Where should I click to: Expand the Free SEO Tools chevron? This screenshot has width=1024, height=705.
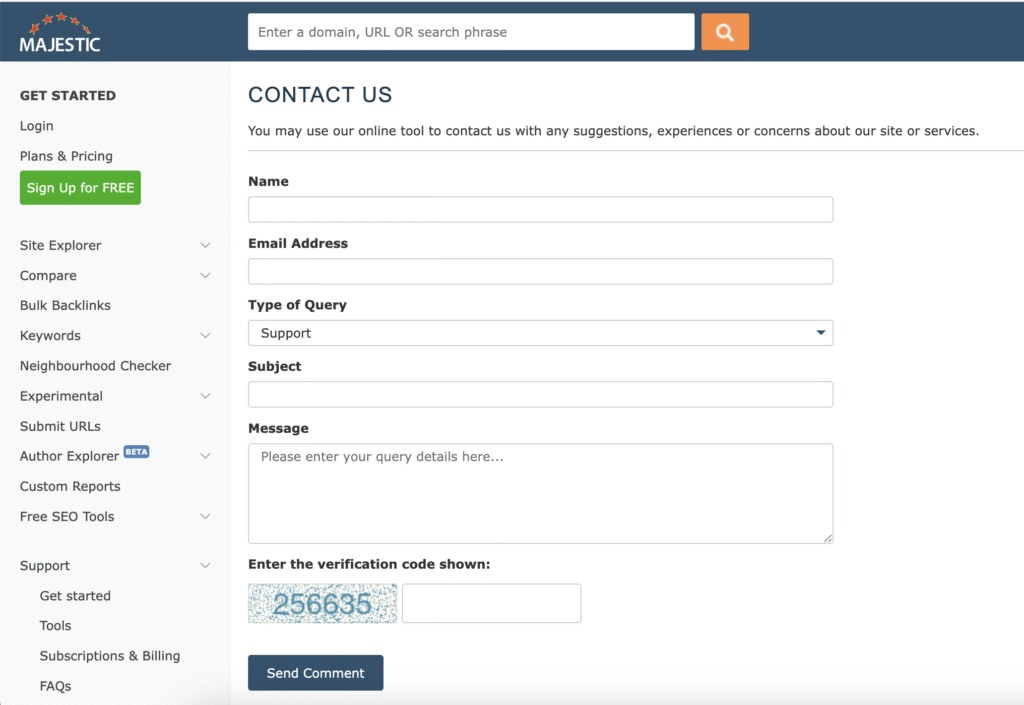(x=205, y=516)
